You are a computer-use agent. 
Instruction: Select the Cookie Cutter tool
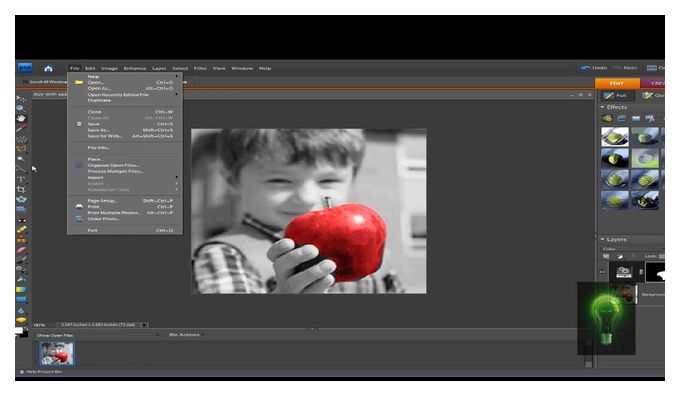pyautogui.click(x=20, y=199)
